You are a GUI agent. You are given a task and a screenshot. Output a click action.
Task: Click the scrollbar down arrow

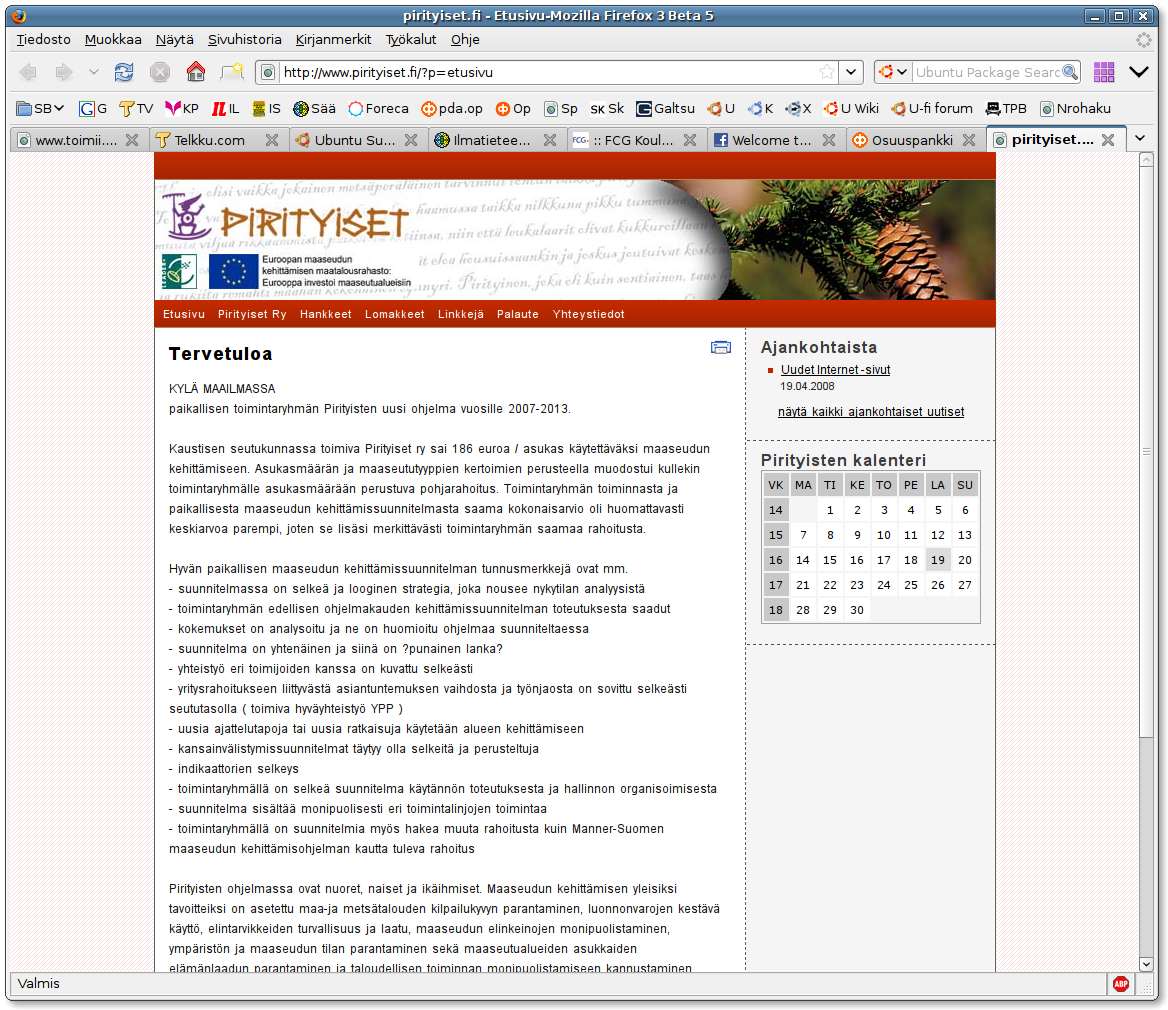1146,965
